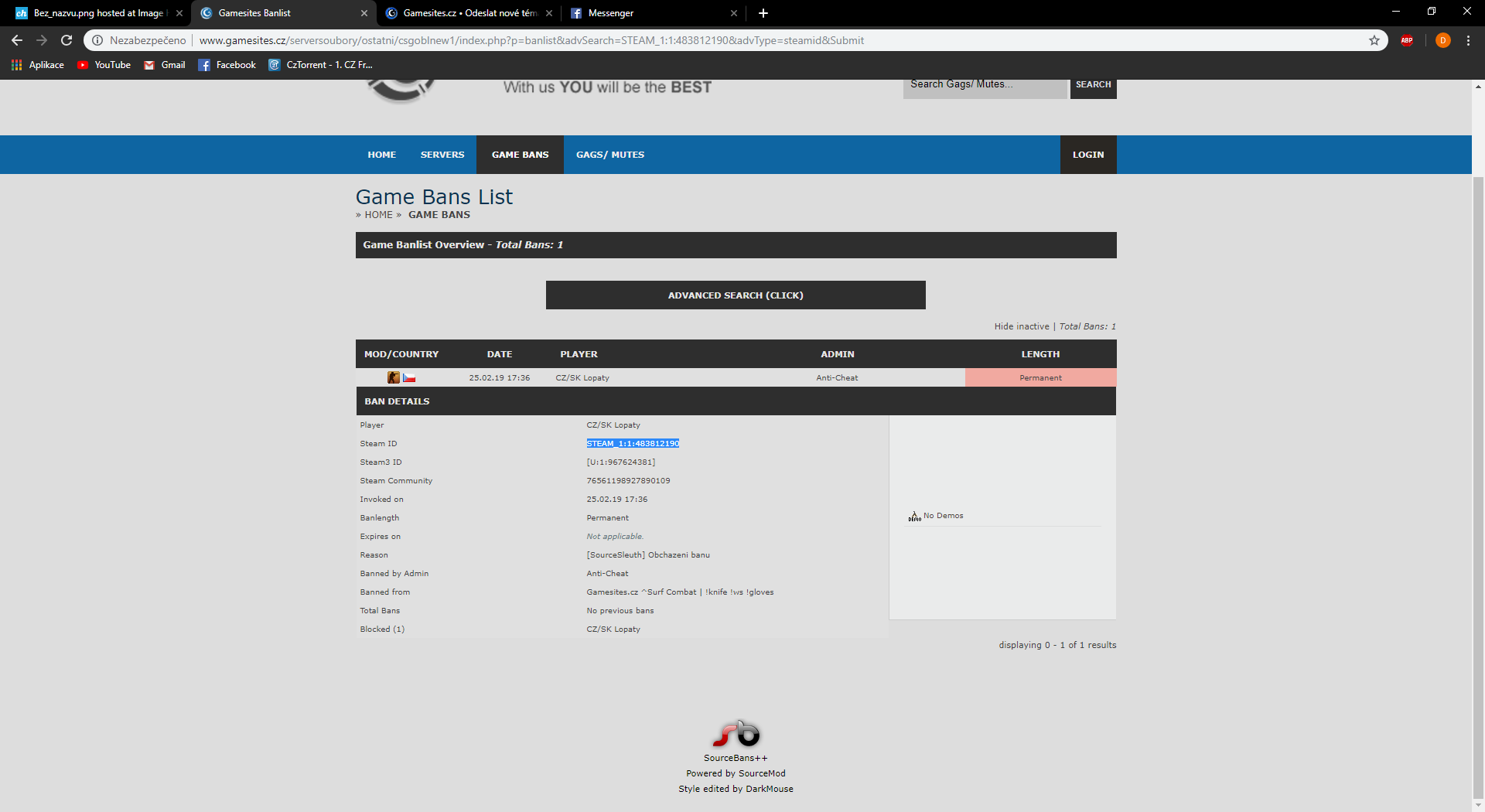Click the HOME breadcrumb link
The width and height of the screenshot is (1485, 812).
point(378,215)
